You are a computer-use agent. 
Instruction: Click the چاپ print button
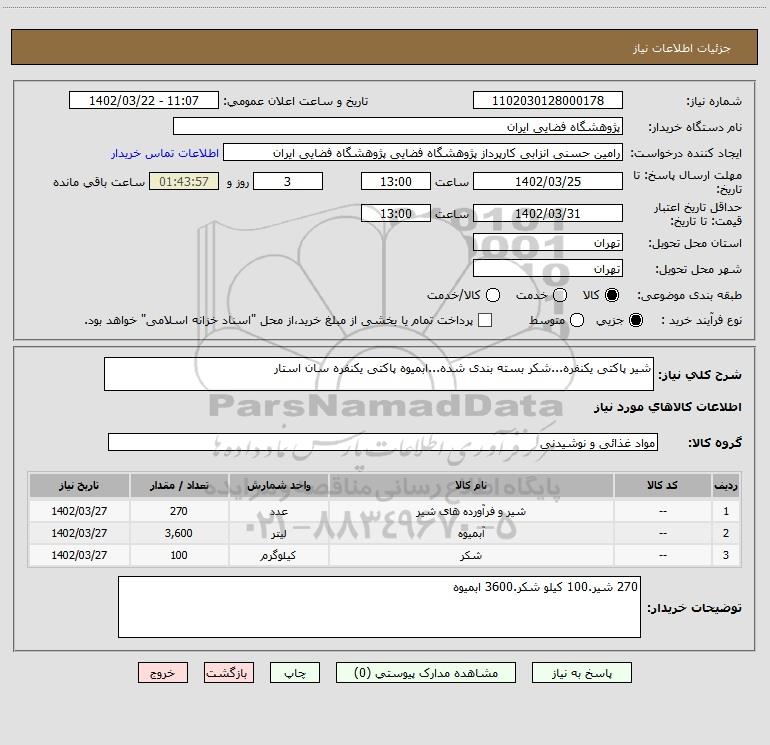click(x=295, y=673)
